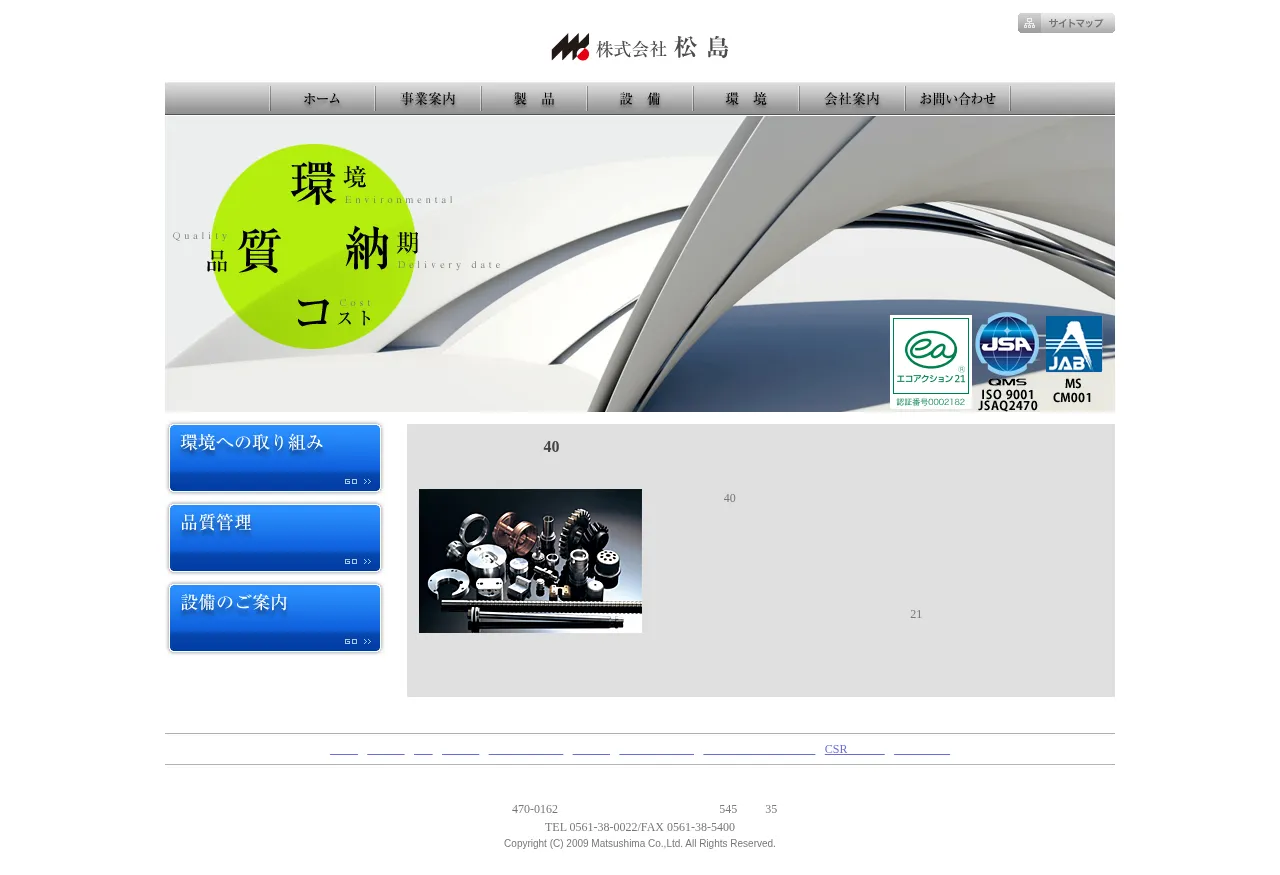
Task: Click the CSR link in the footer
Action: pos(854,749)
